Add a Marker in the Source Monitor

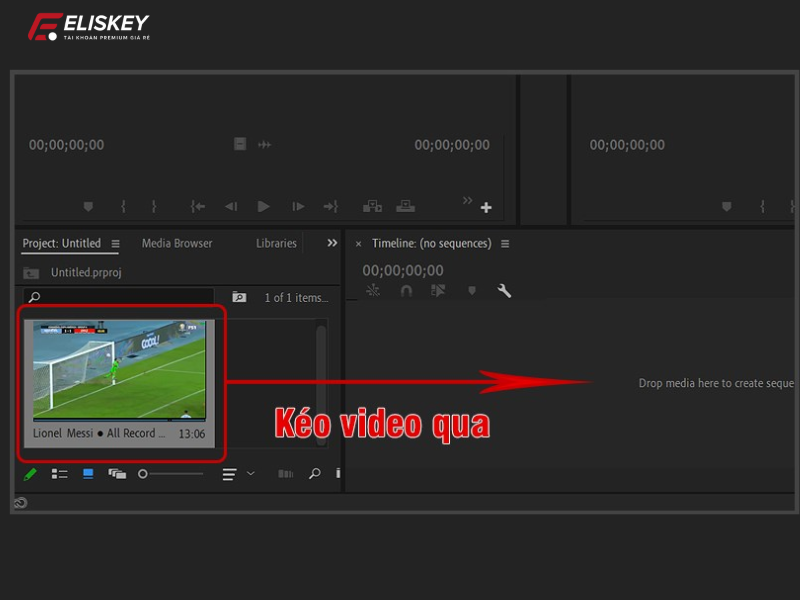pyautogui.click(x=90, y=205)
